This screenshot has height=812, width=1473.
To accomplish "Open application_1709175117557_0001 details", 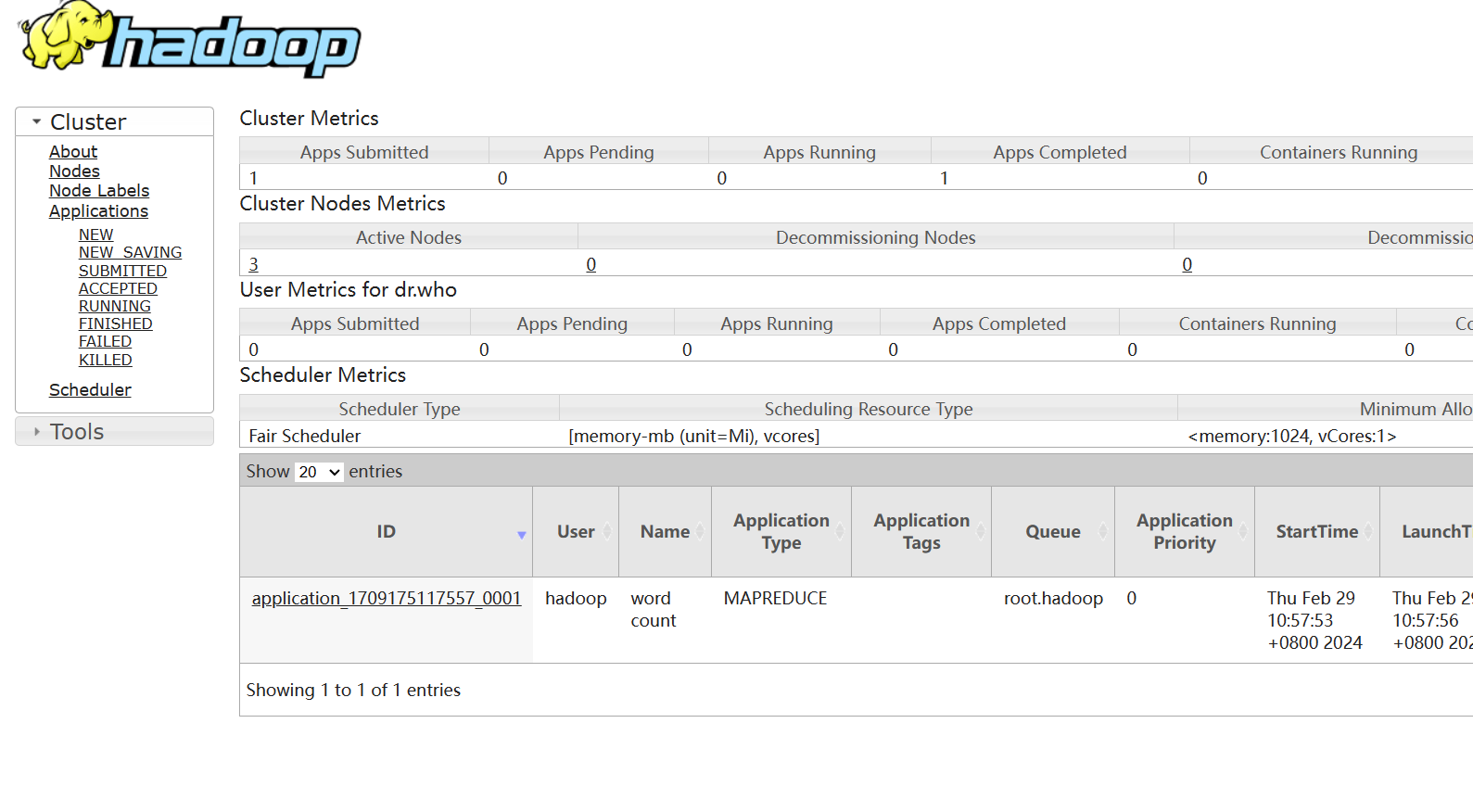I will click(387, 599).
